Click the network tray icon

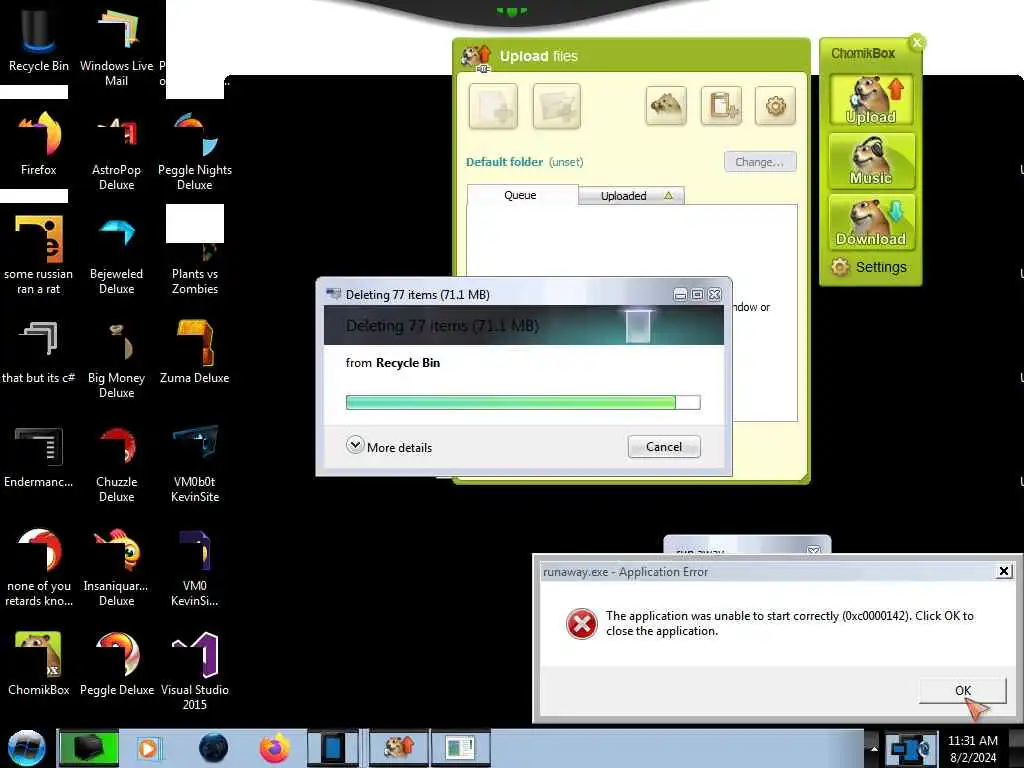click(x=908, y=750)
